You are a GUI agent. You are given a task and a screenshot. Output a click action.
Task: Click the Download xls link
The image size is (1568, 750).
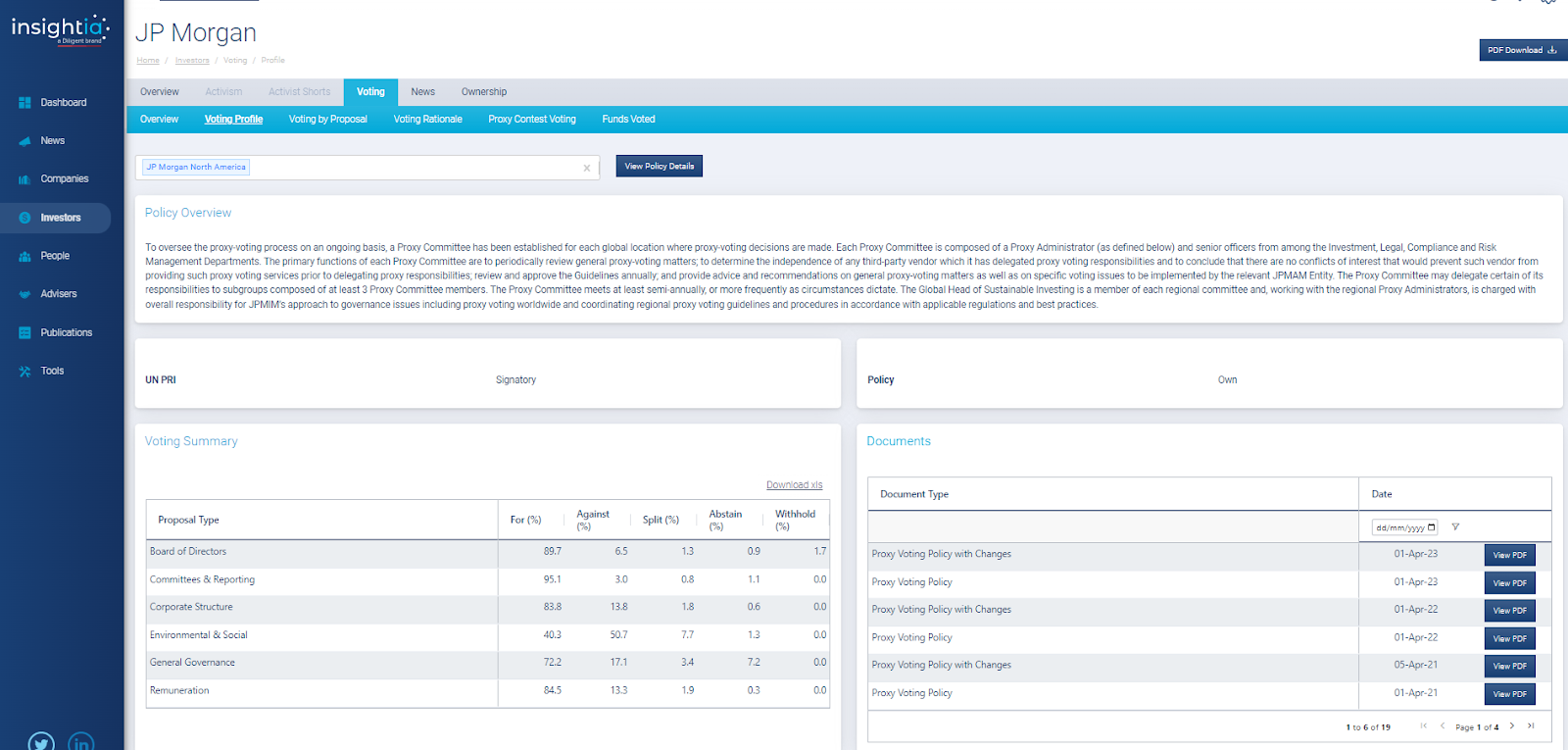click(x=794, y=485)
